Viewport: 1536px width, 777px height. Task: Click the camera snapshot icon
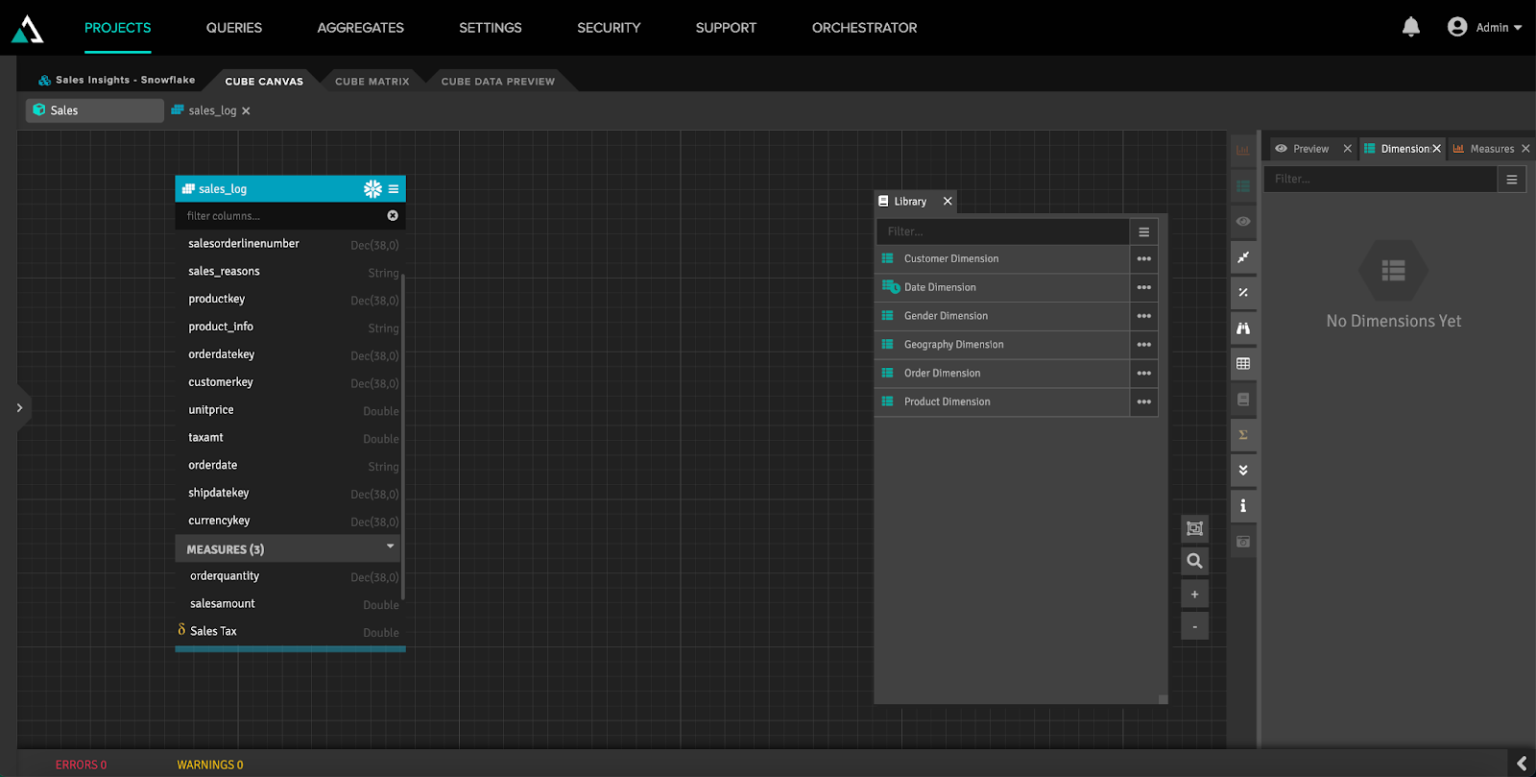(x=1243, y=540)
